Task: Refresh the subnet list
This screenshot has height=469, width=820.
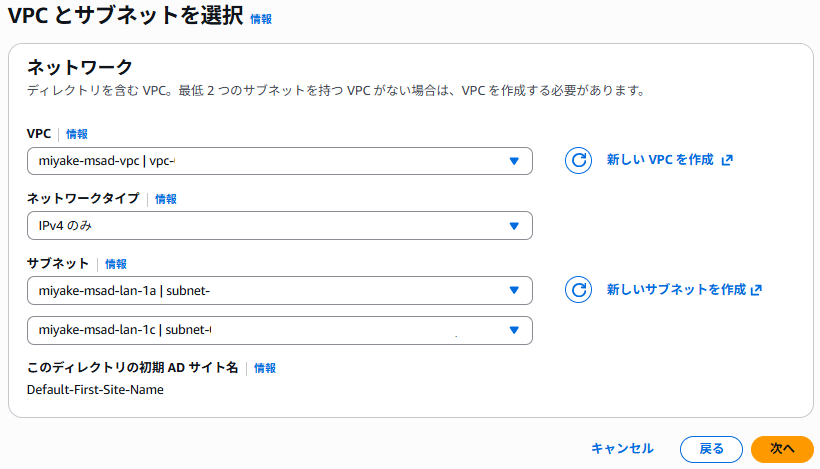Action: (579, 290)
